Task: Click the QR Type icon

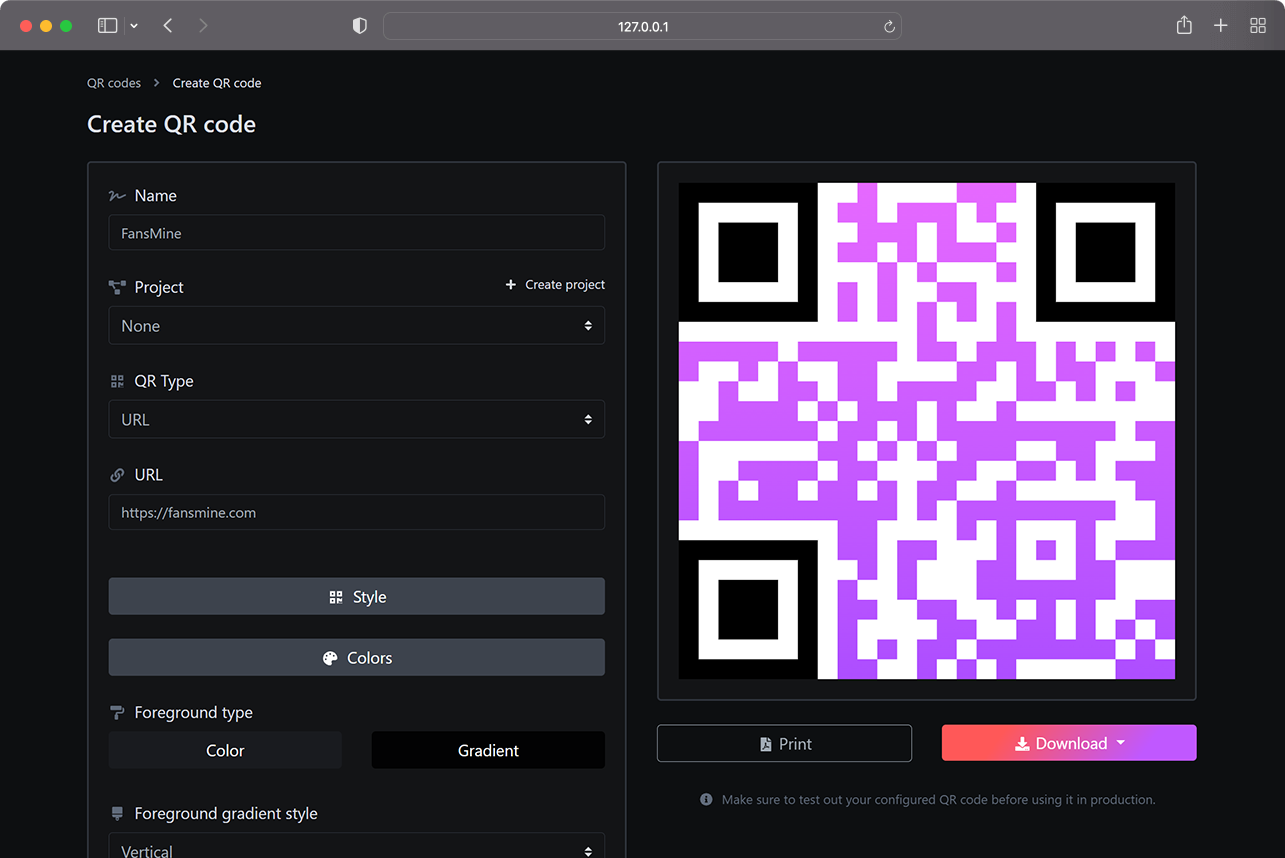Action: 117,381
